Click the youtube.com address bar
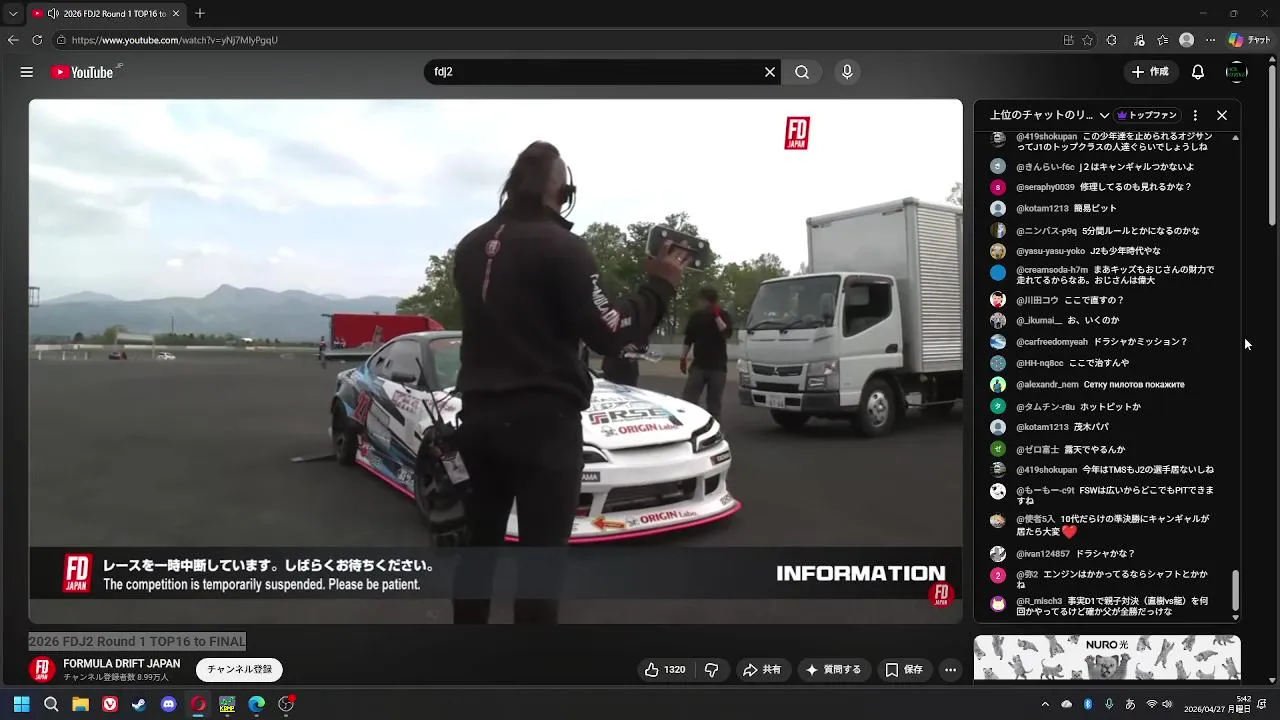The image size is (1280, 720). click(x=555, y=40)
